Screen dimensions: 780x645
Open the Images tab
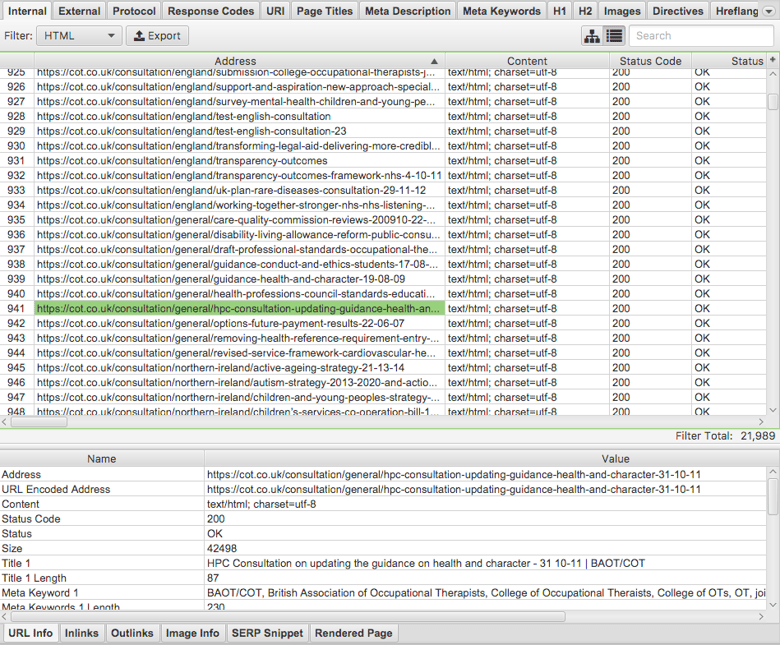coord(622,11)
